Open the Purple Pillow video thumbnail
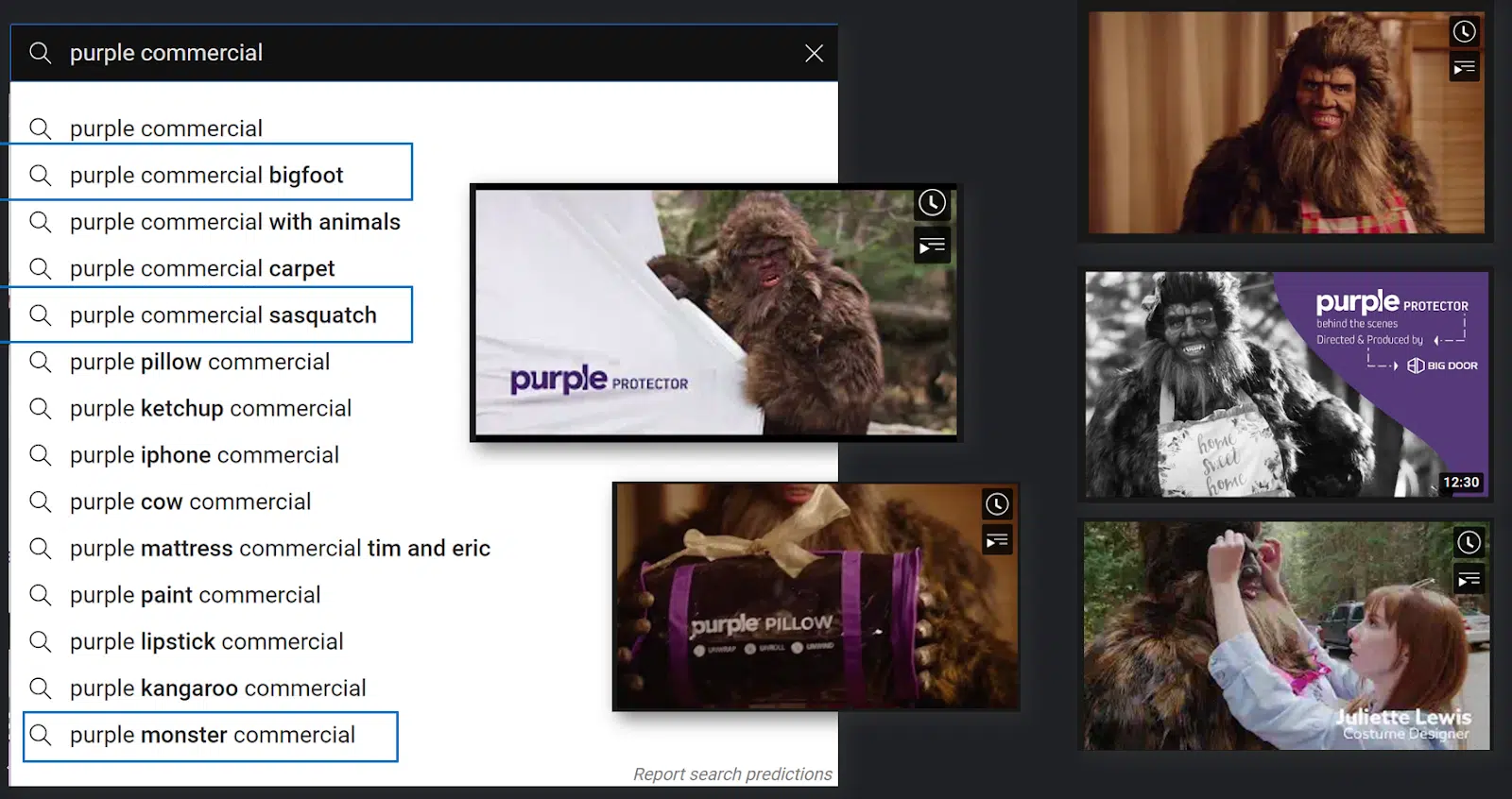Image resolution: width=1512 pixels, height=799 pixels. point(816,597)
